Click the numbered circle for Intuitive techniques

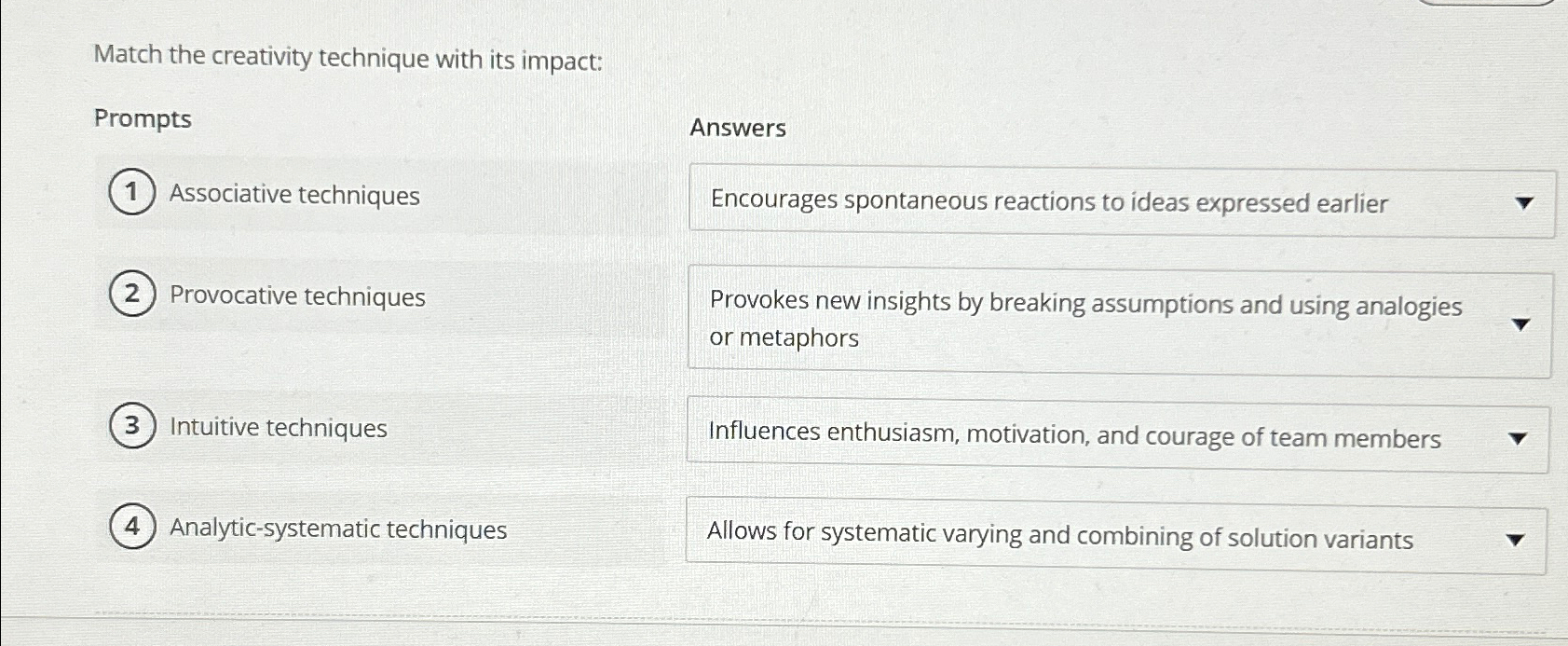pos(130,427)
